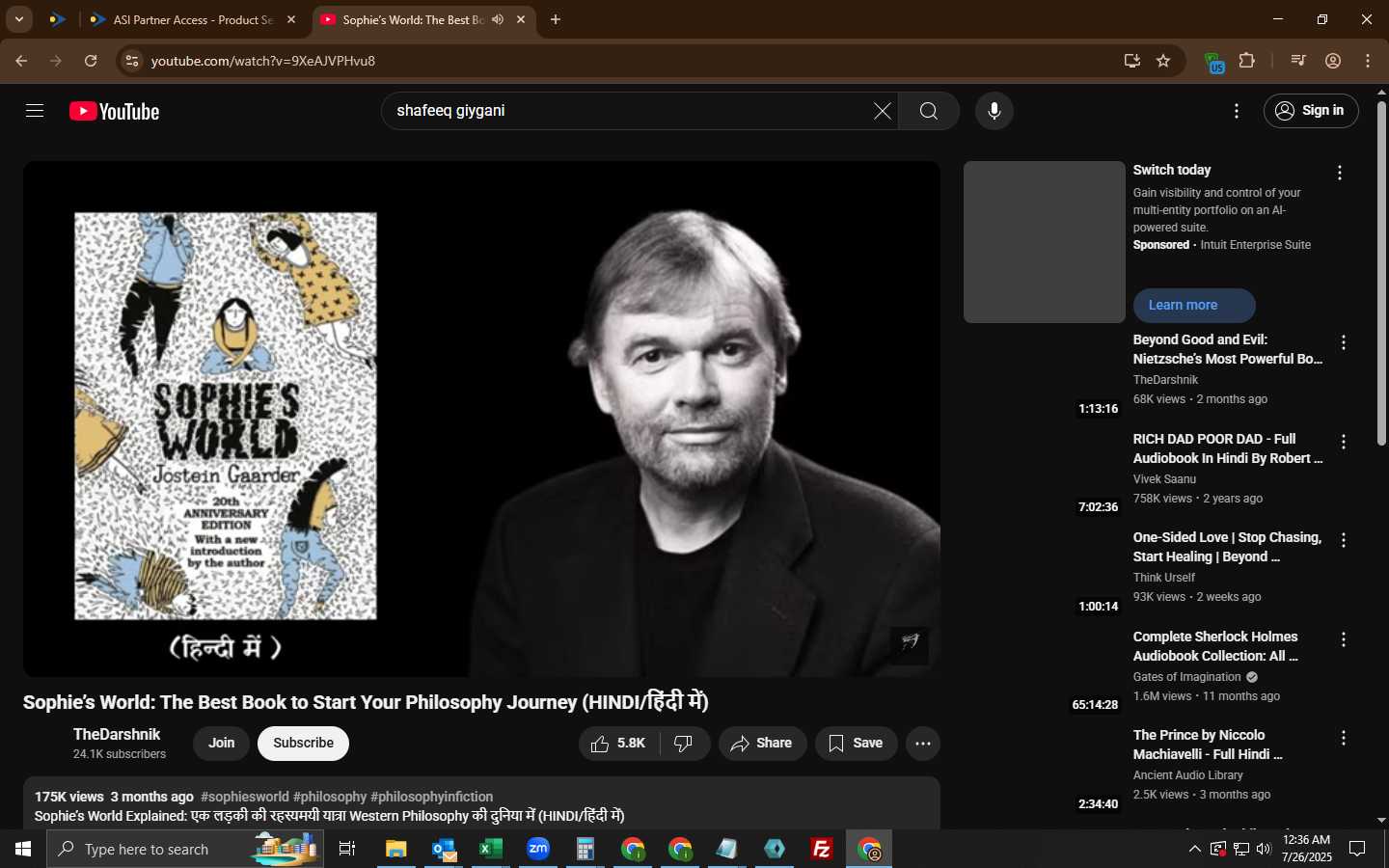Open more actions menu beside Save
Image resolution: width=1389 pixels, height=868 pixels.
coord(923,744)
